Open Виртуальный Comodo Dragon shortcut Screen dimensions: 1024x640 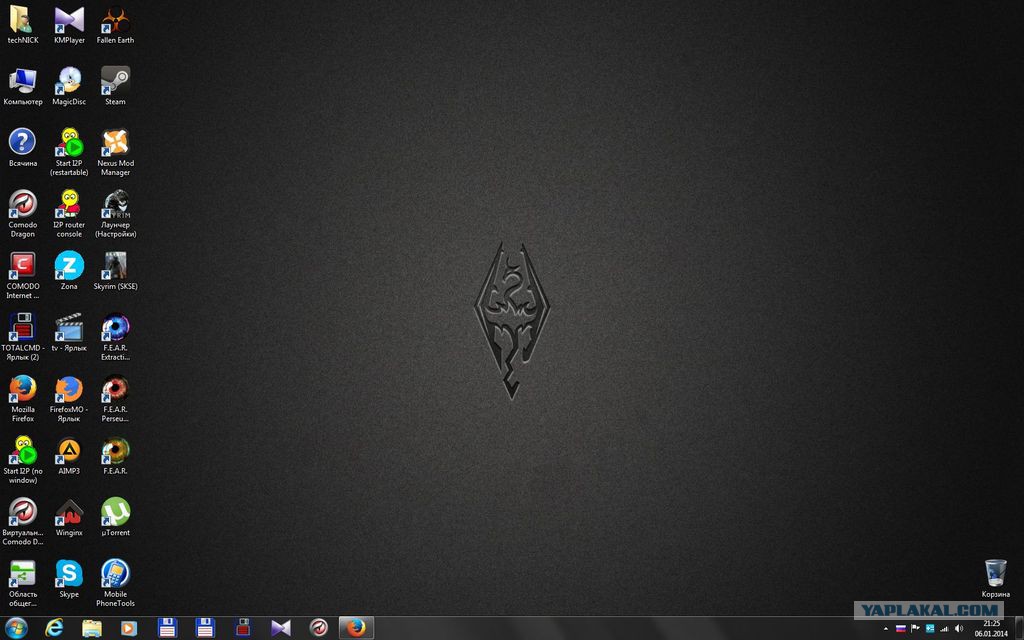point(23,520)
